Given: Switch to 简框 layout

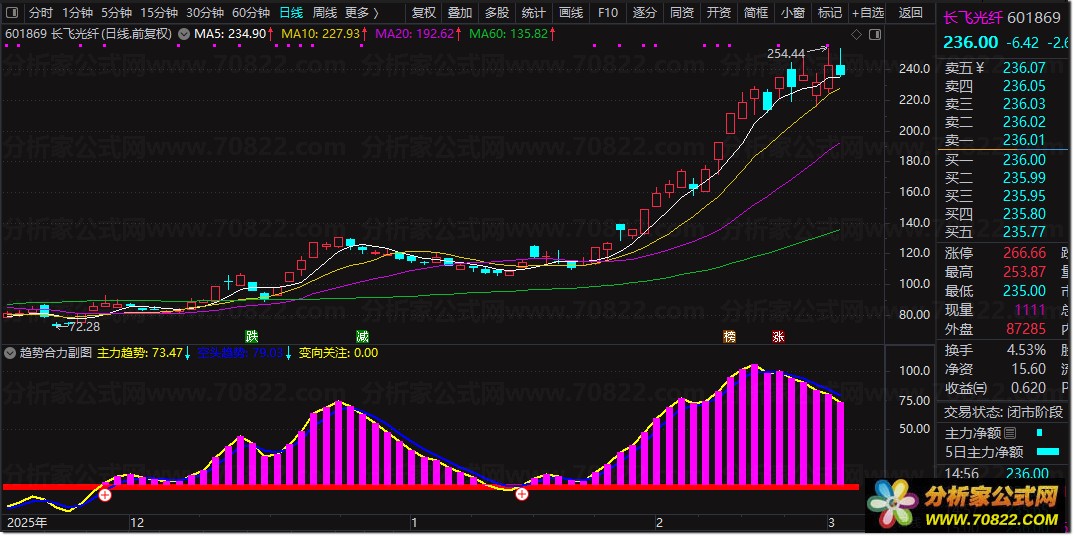Looking at the screenshot, I should click(756, 12).
